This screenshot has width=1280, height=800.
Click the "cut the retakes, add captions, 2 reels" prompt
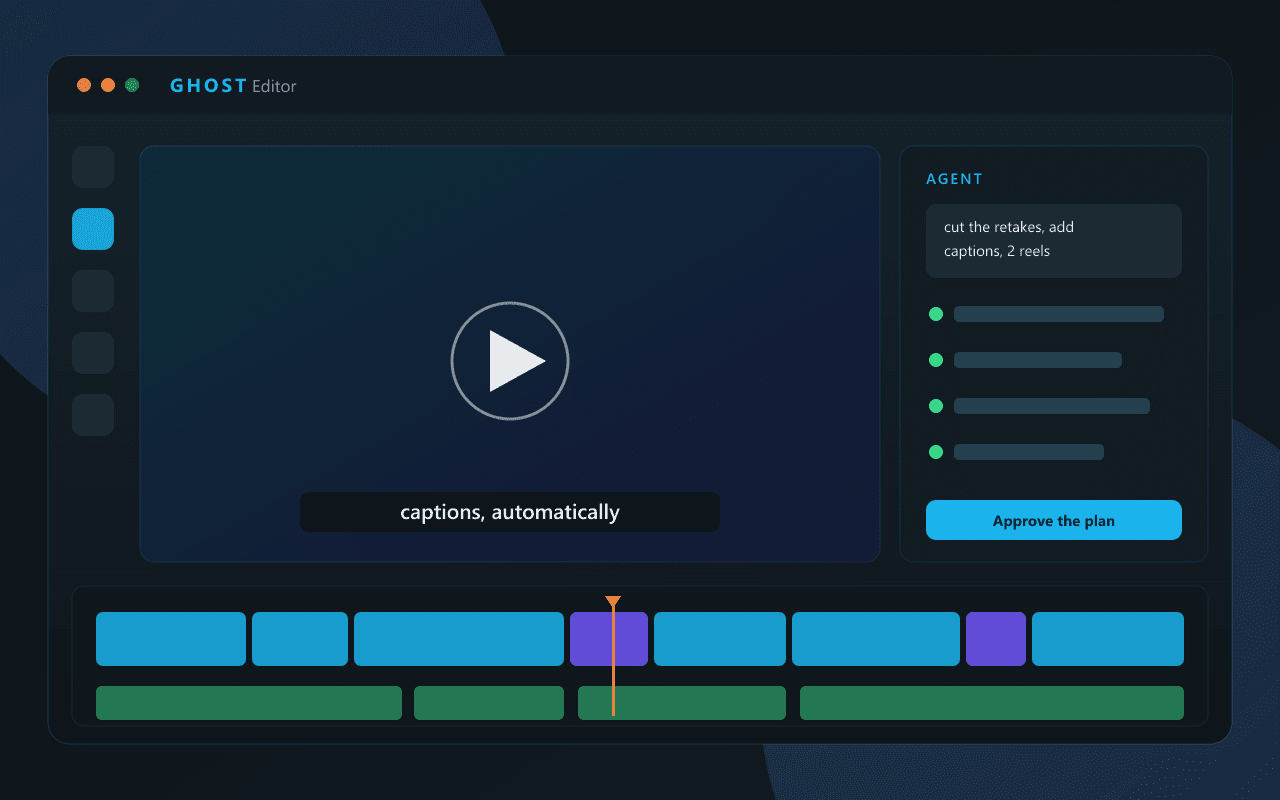(1054, 240)
